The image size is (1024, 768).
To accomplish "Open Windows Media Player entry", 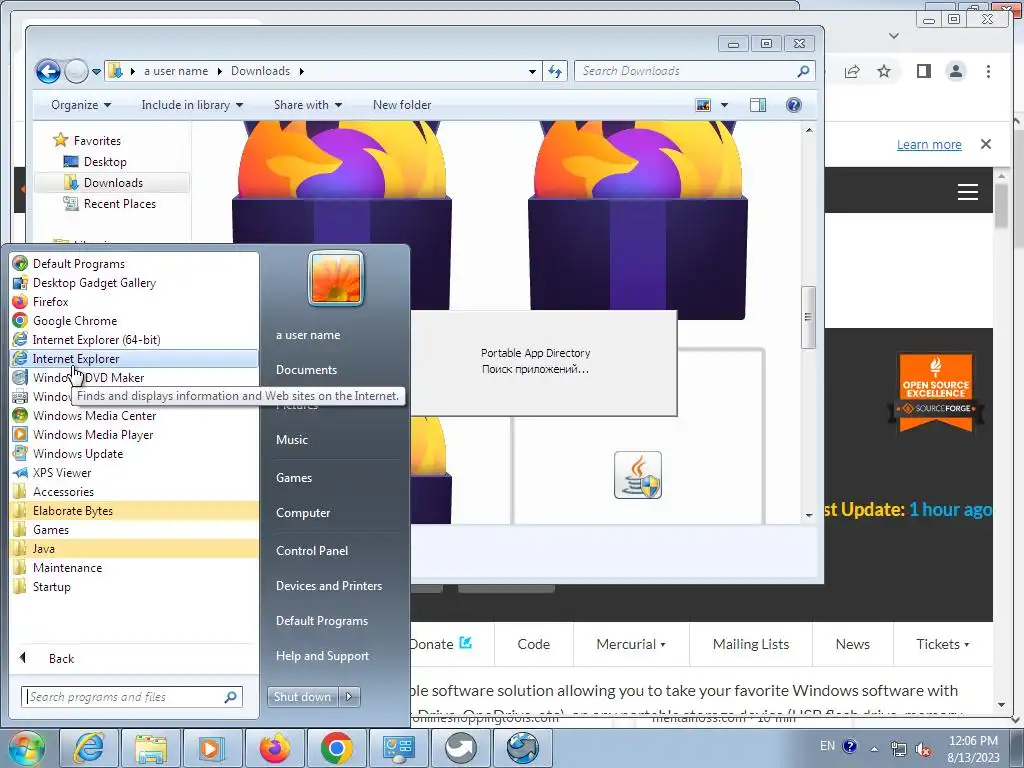I will pyautogui.click(x=134, y=434).
